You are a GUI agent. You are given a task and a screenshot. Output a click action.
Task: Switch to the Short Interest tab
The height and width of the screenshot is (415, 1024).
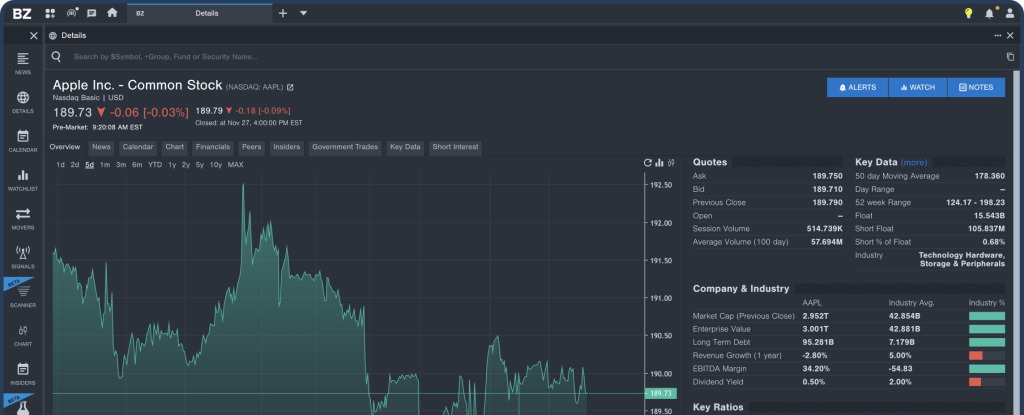click(x=455, y=147)
